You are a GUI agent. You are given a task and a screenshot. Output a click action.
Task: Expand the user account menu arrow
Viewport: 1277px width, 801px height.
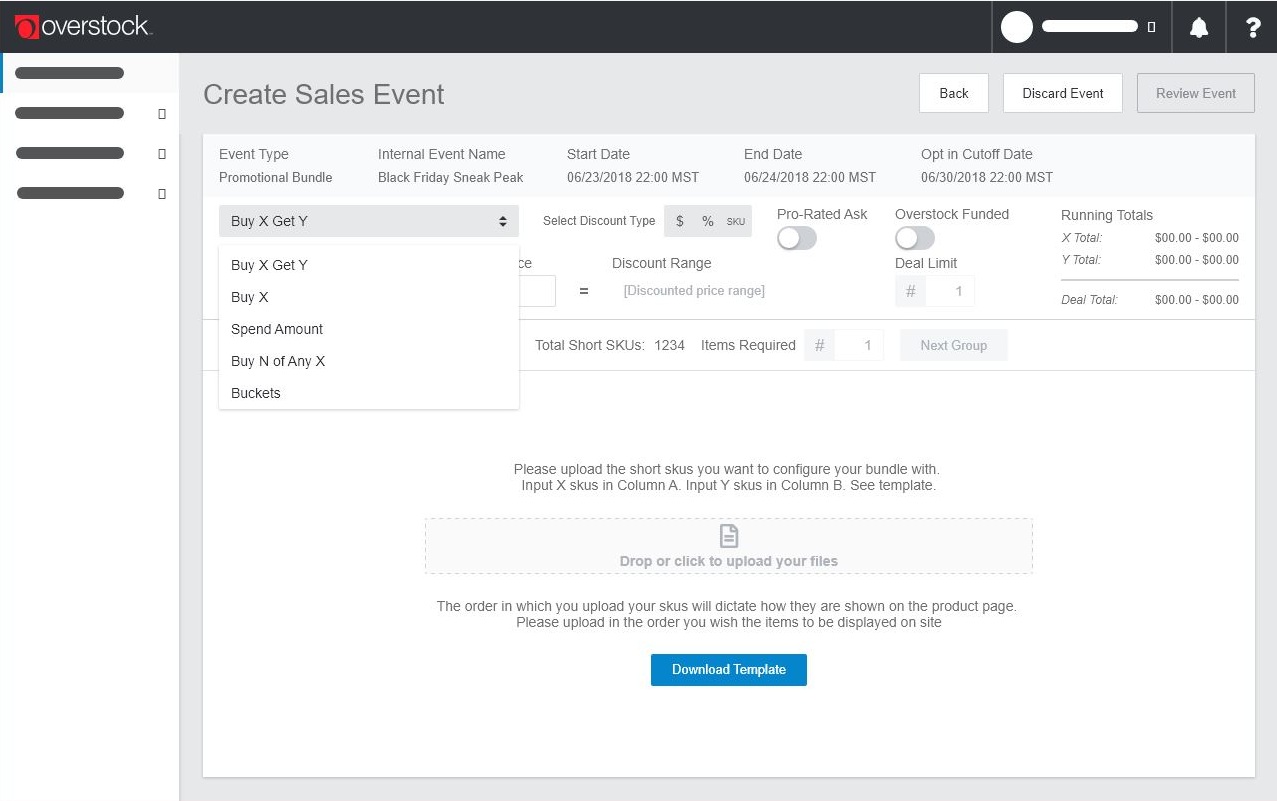1152,27
